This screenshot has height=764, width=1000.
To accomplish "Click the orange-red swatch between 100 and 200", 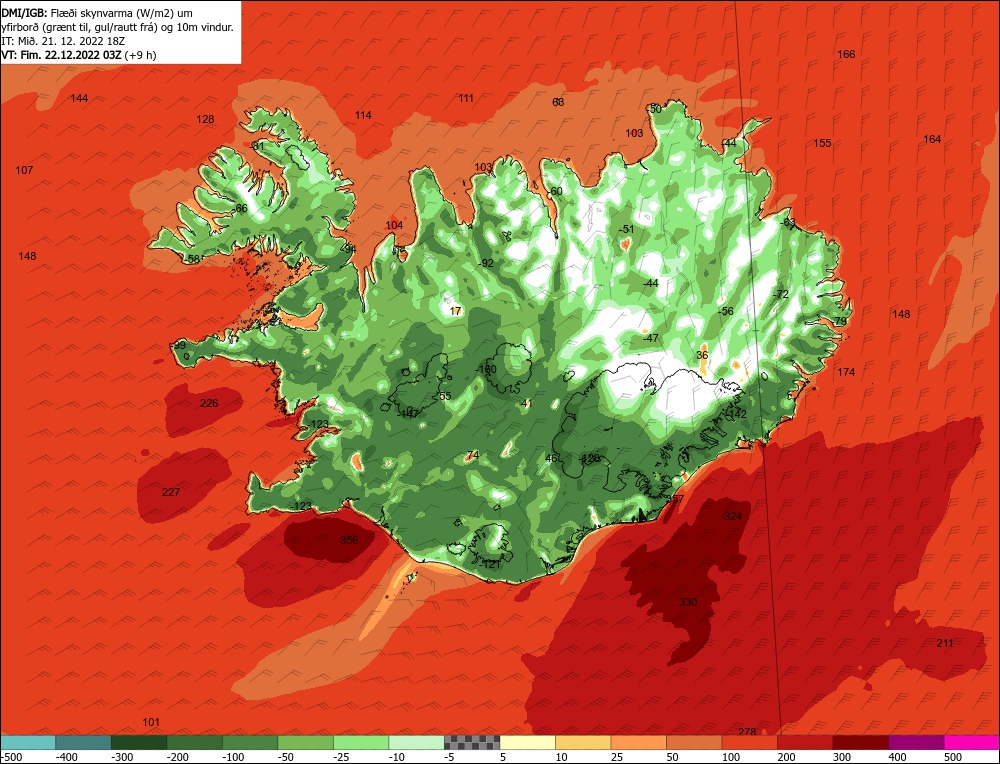I will click(749, 742).
